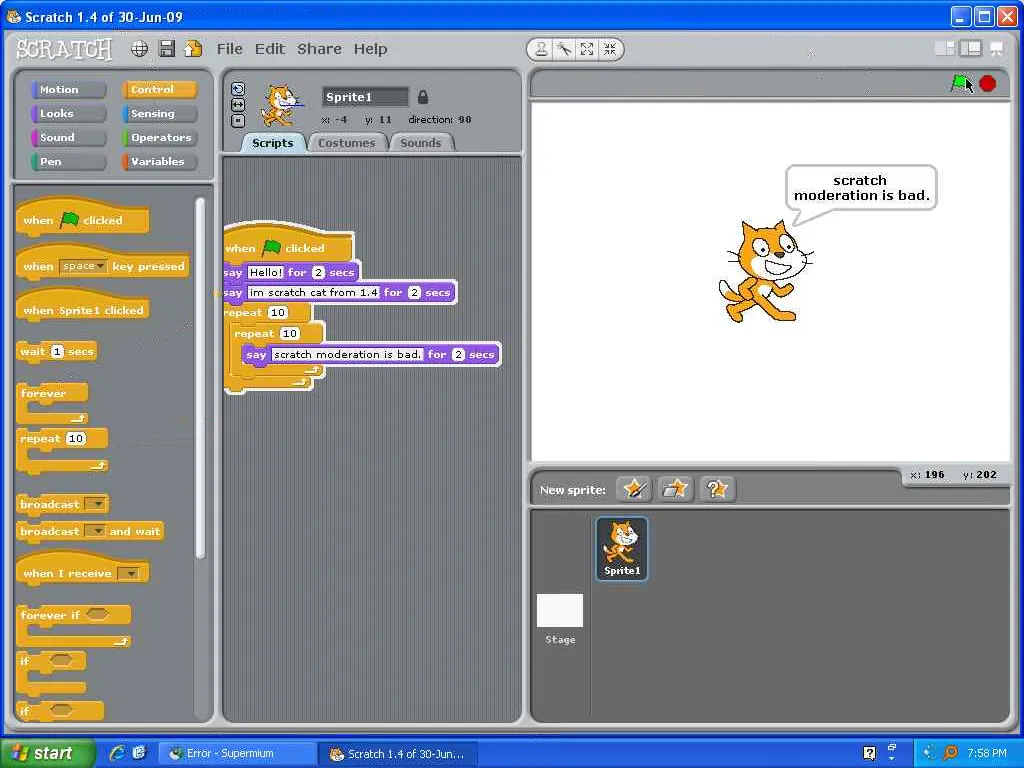Viewport: 1024px width, 768px height.
Task: Switch to small stage view mode
Action: coord(944,48)
